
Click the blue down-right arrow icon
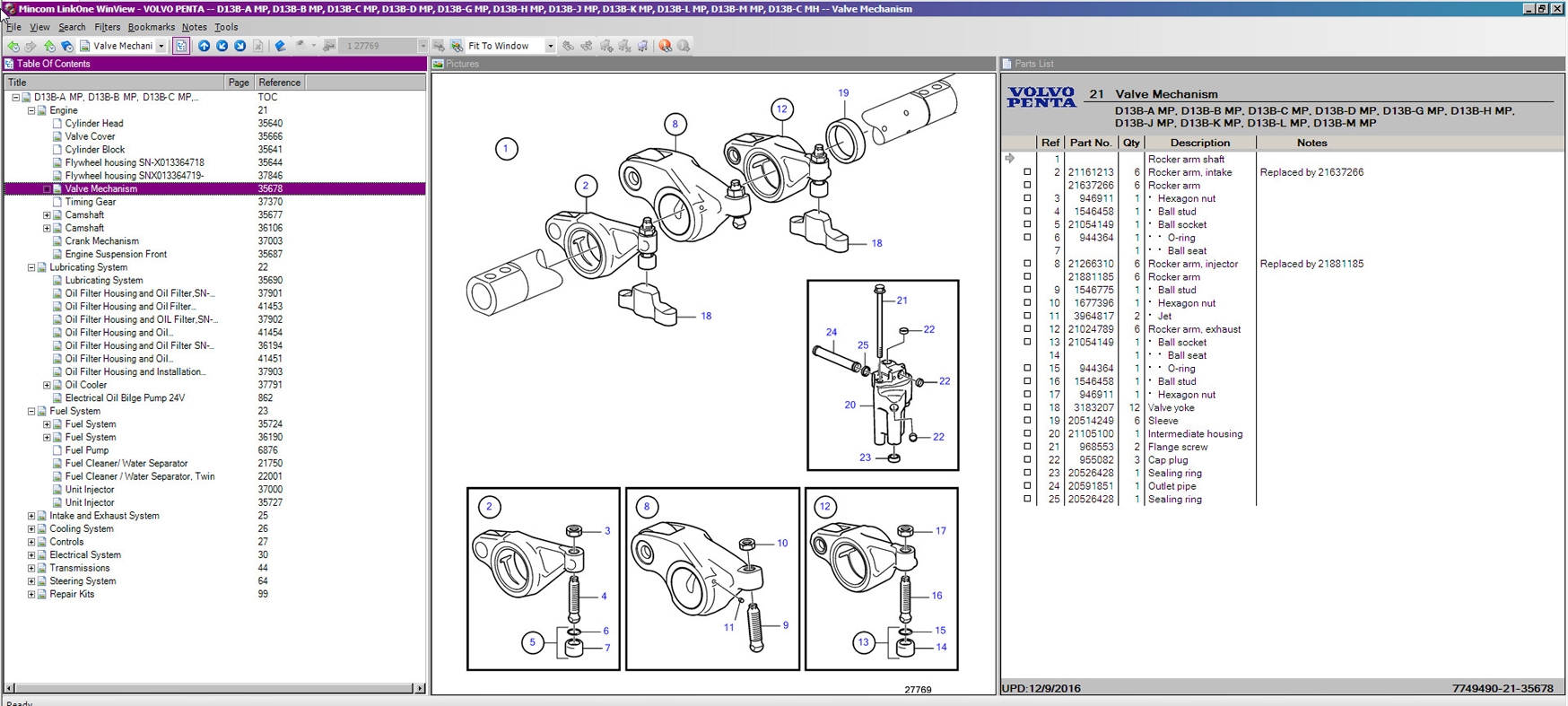click(x=240, y=46)
